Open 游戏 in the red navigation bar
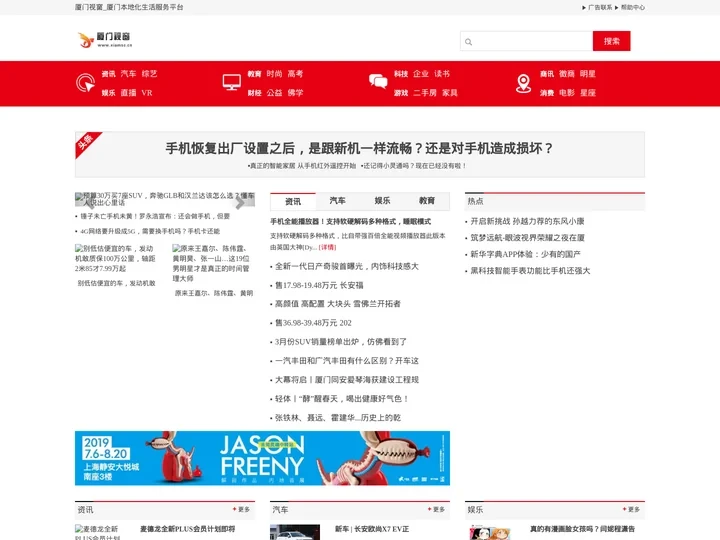 [x=401, y=93]
